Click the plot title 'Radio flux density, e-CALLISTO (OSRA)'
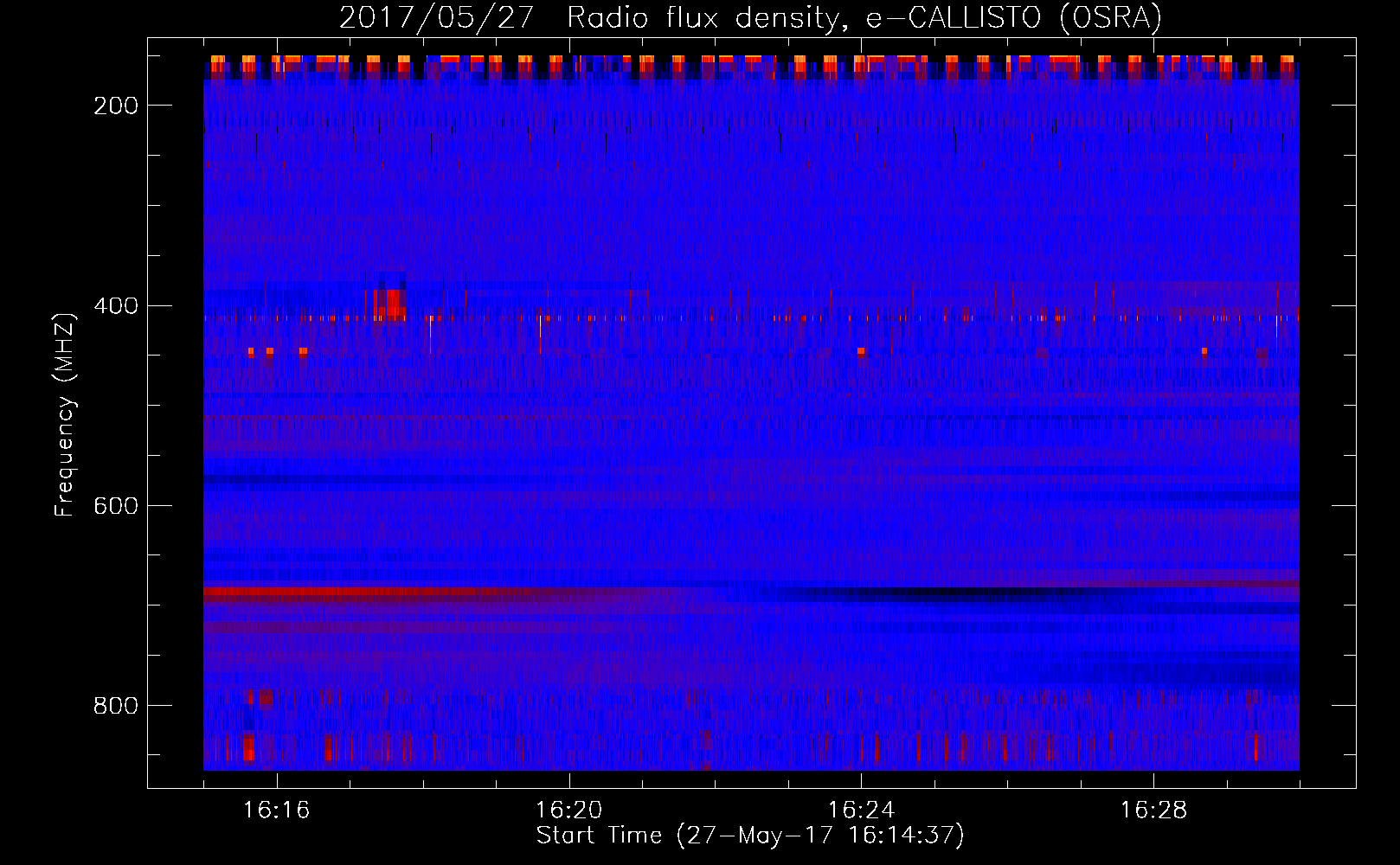Image resolution: width=1400 pixels, height=865 pixels. pyautogui.click(x=864, y=17)
